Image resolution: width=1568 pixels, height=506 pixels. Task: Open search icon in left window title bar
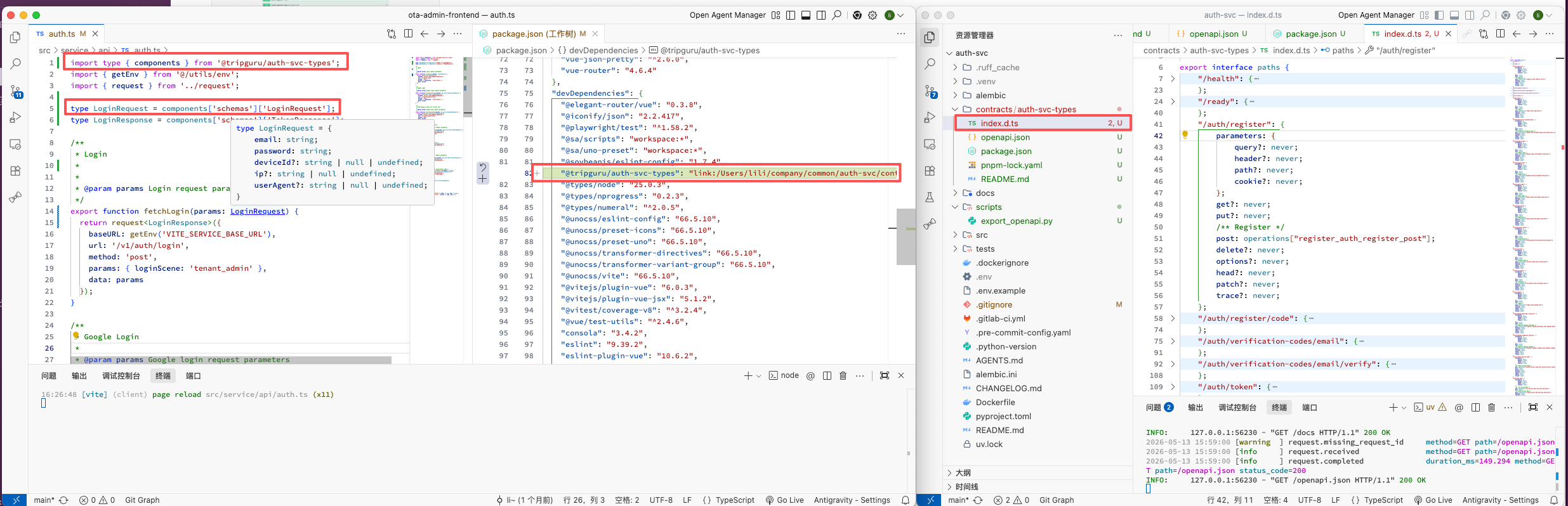[837, 15]
